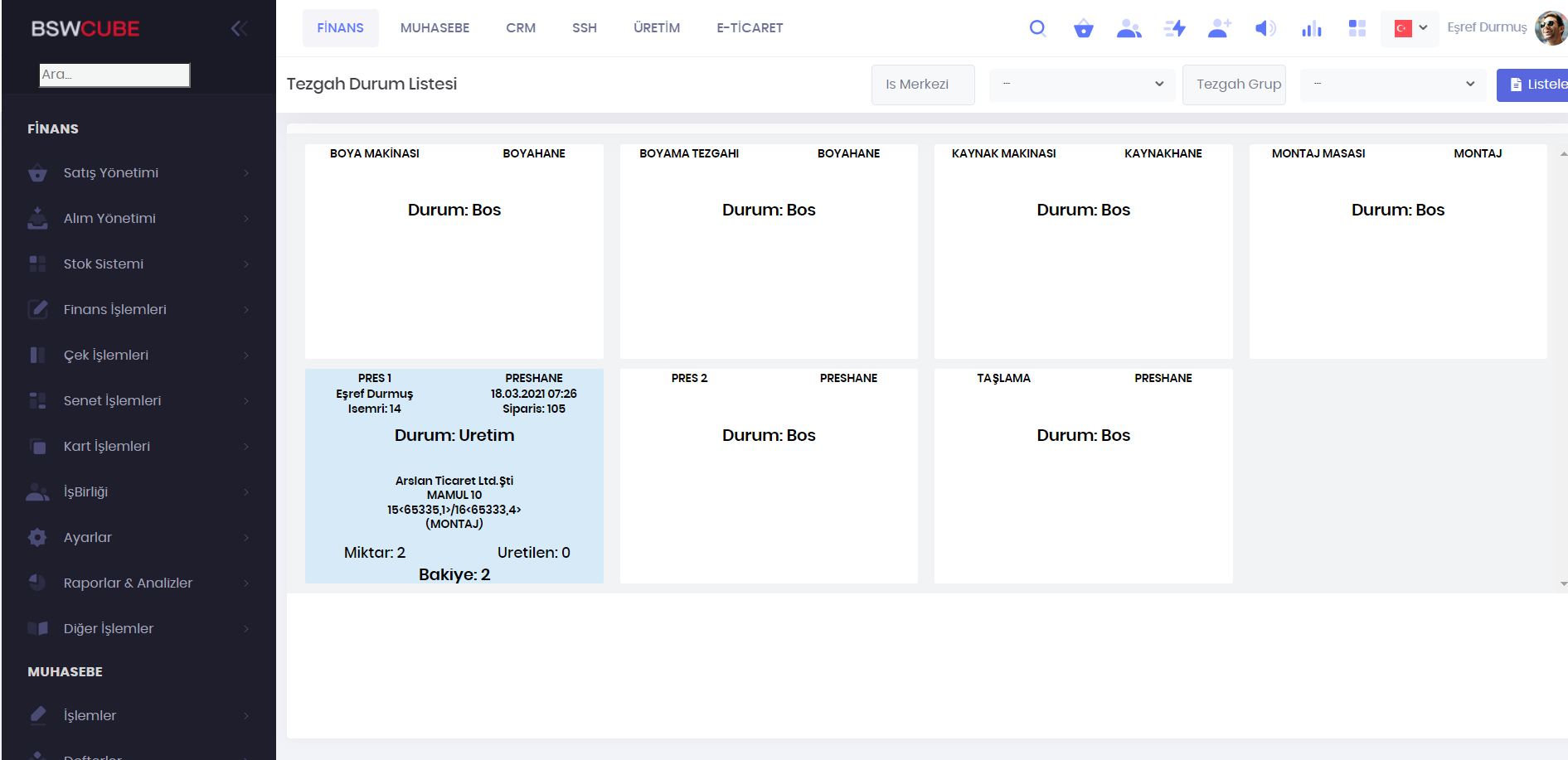
Task: Click the users group icon in header
Action: 1129,29
